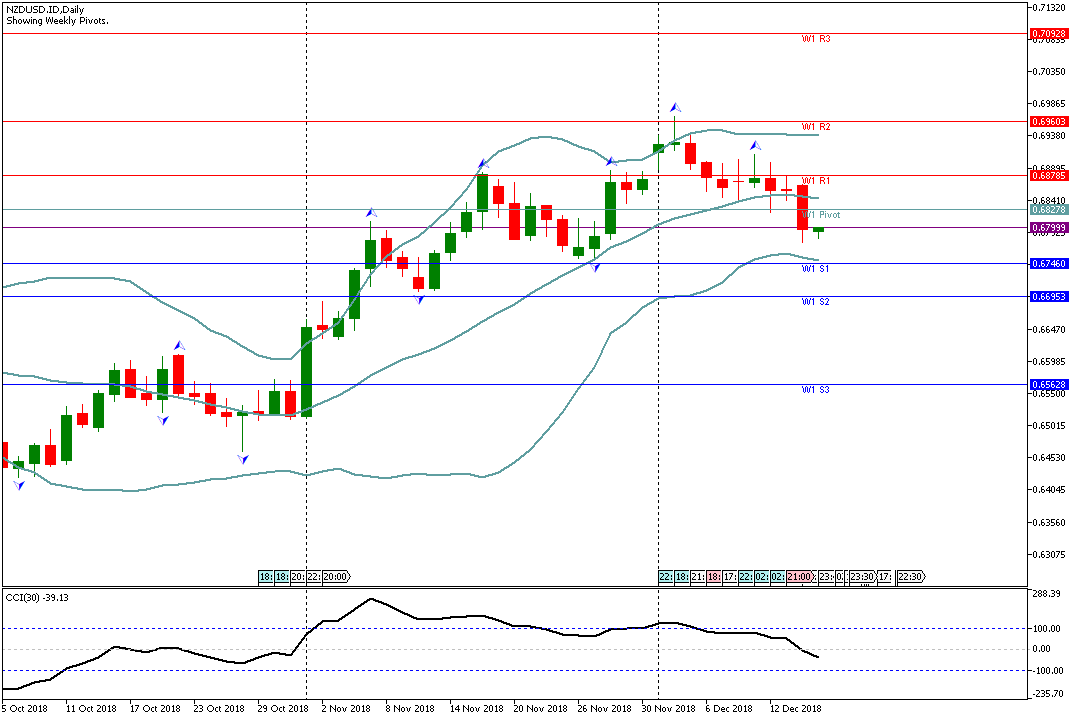
Task: Click the 0.63075 price axis value
Action: point(1048,555)
